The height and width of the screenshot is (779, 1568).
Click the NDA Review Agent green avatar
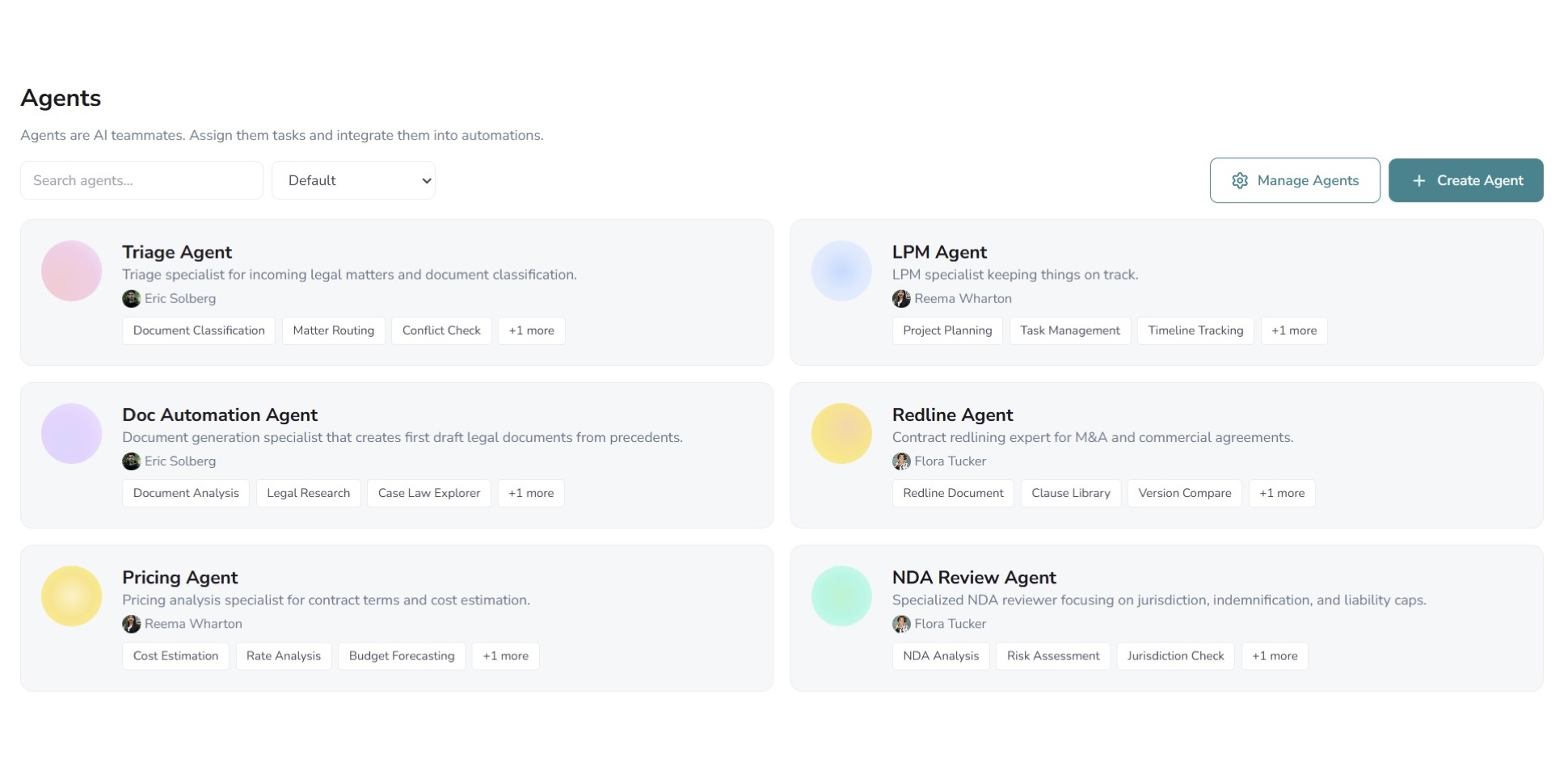pyautogui.click(x=841, y=596)
